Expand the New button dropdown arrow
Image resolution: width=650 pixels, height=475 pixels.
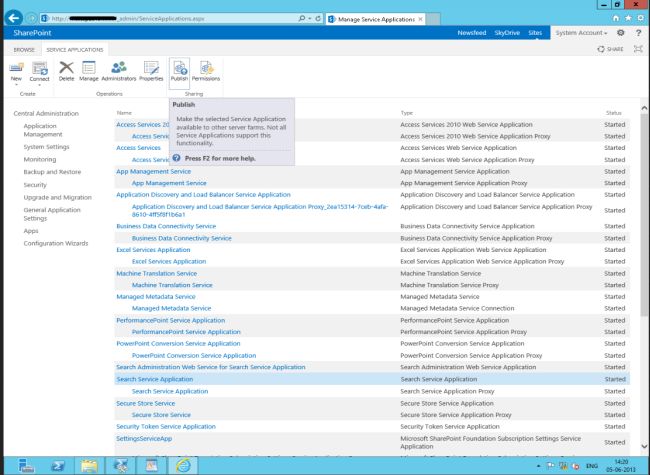click(x=16, y=85)
